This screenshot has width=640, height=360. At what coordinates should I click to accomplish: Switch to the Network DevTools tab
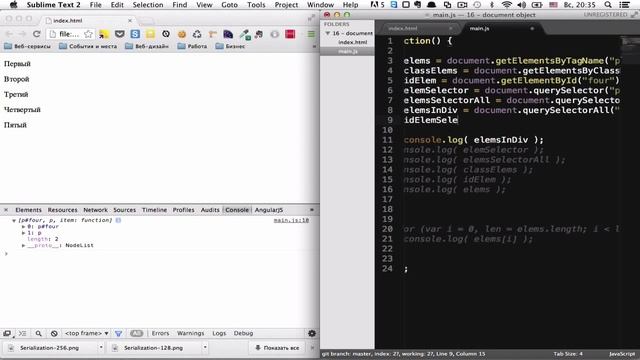(x=96, y=210)
